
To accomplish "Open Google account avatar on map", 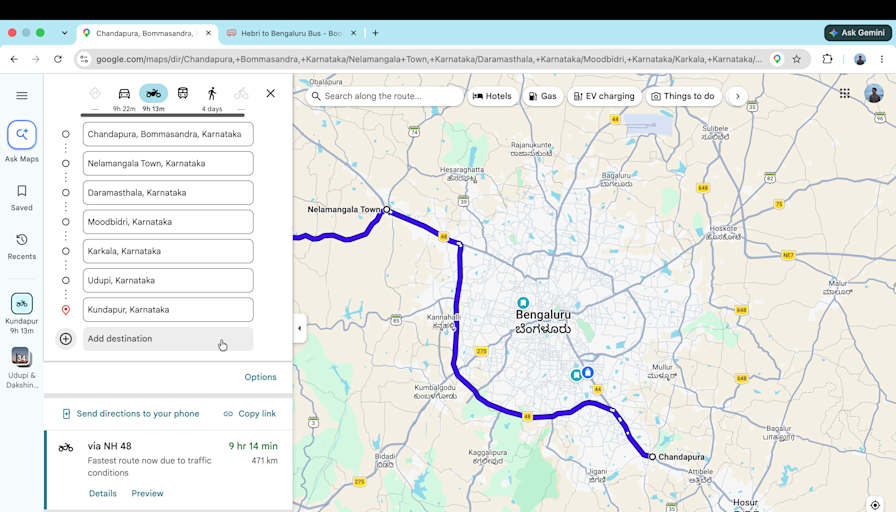I will point(874,93).
